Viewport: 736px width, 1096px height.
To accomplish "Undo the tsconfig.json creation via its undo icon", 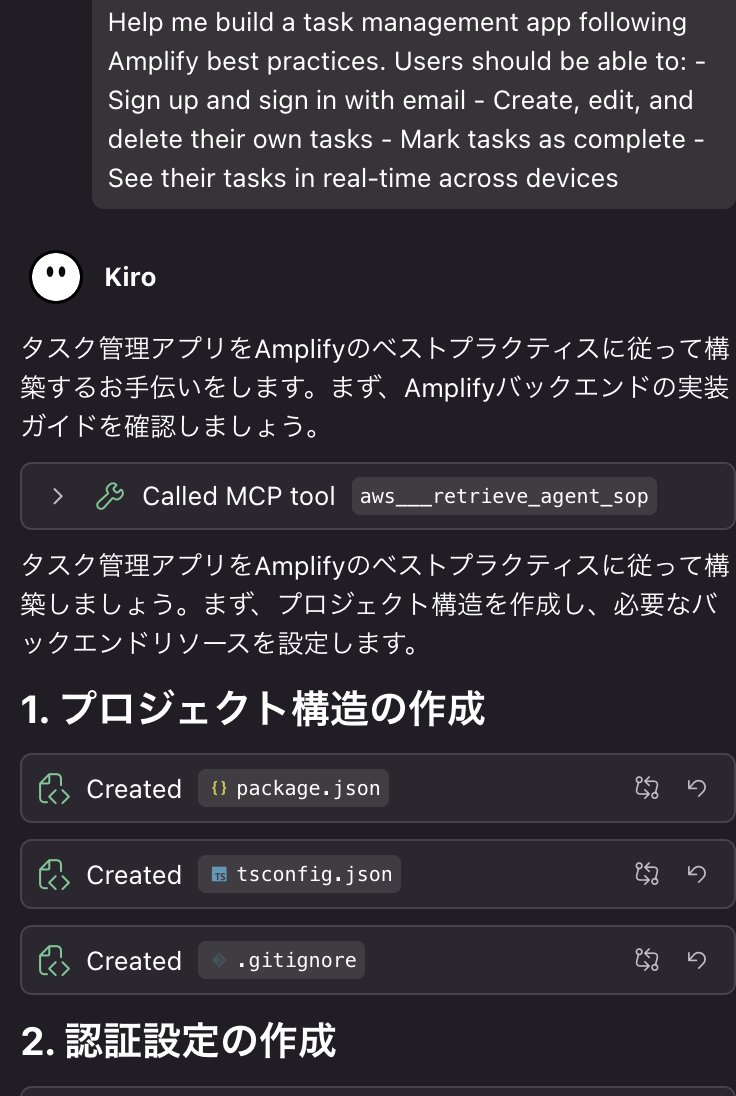I will (697, 874).
